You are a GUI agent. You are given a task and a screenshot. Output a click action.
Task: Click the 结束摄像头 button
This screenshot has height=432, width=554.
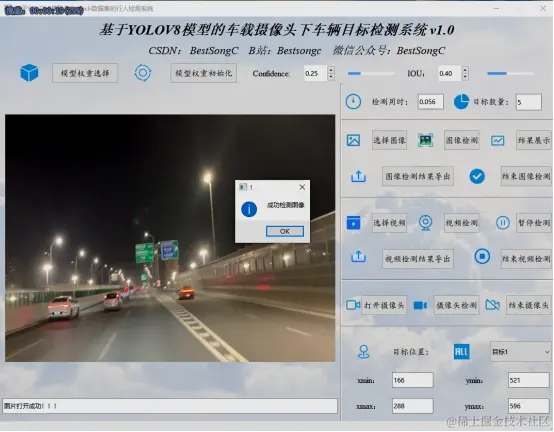click(529, 305)
